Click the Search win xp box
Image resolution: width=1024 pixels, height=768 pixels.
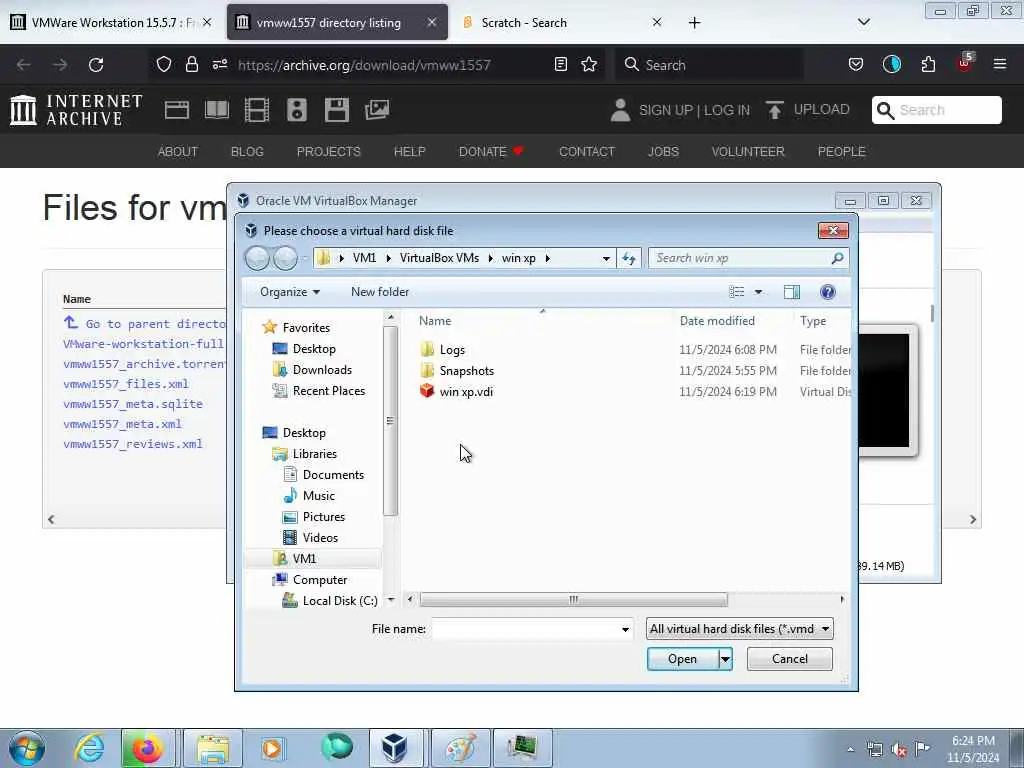point(748,259)
